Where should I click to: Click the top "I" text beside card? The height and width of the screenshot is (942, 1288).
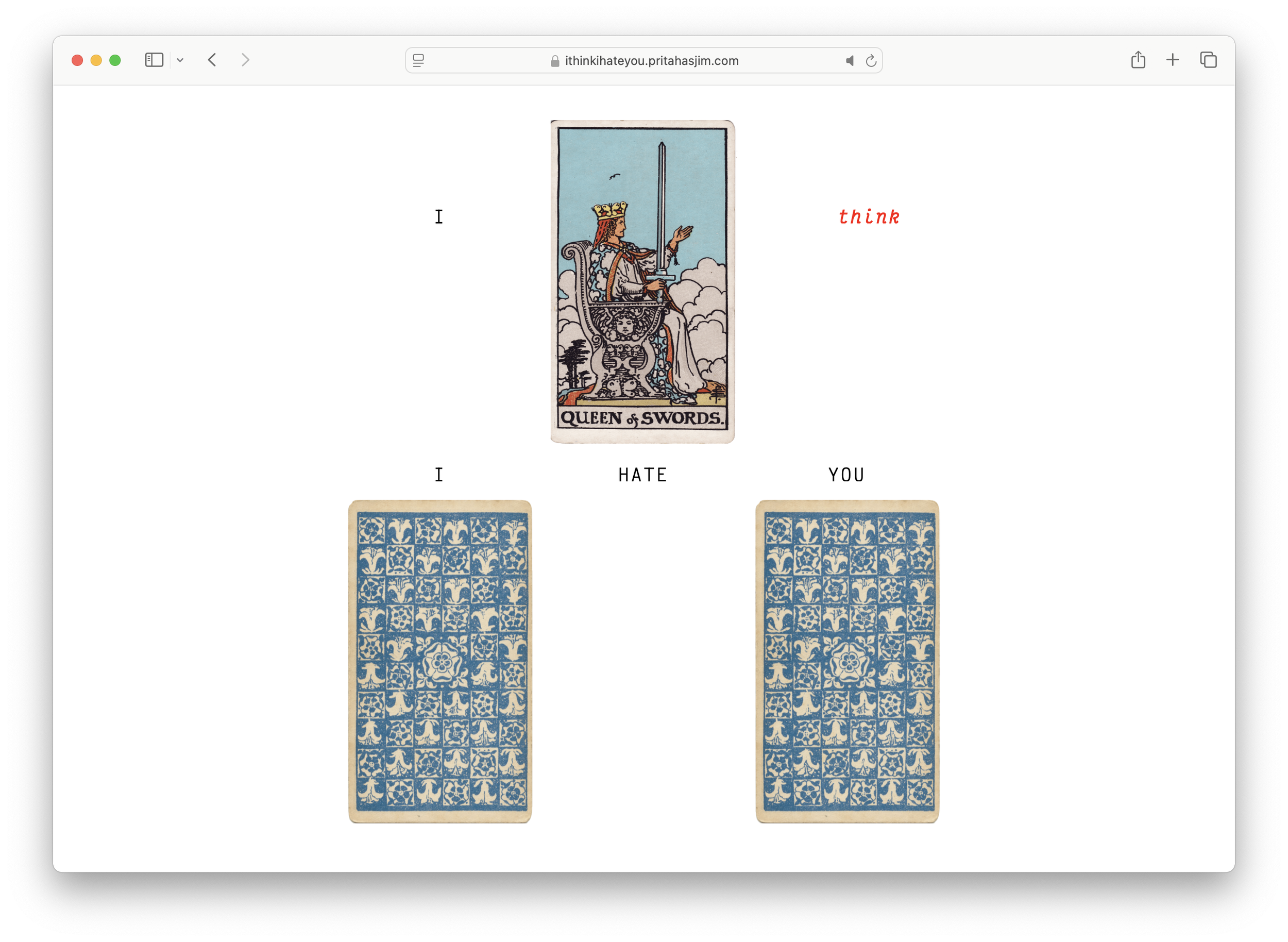pos(438,217)
